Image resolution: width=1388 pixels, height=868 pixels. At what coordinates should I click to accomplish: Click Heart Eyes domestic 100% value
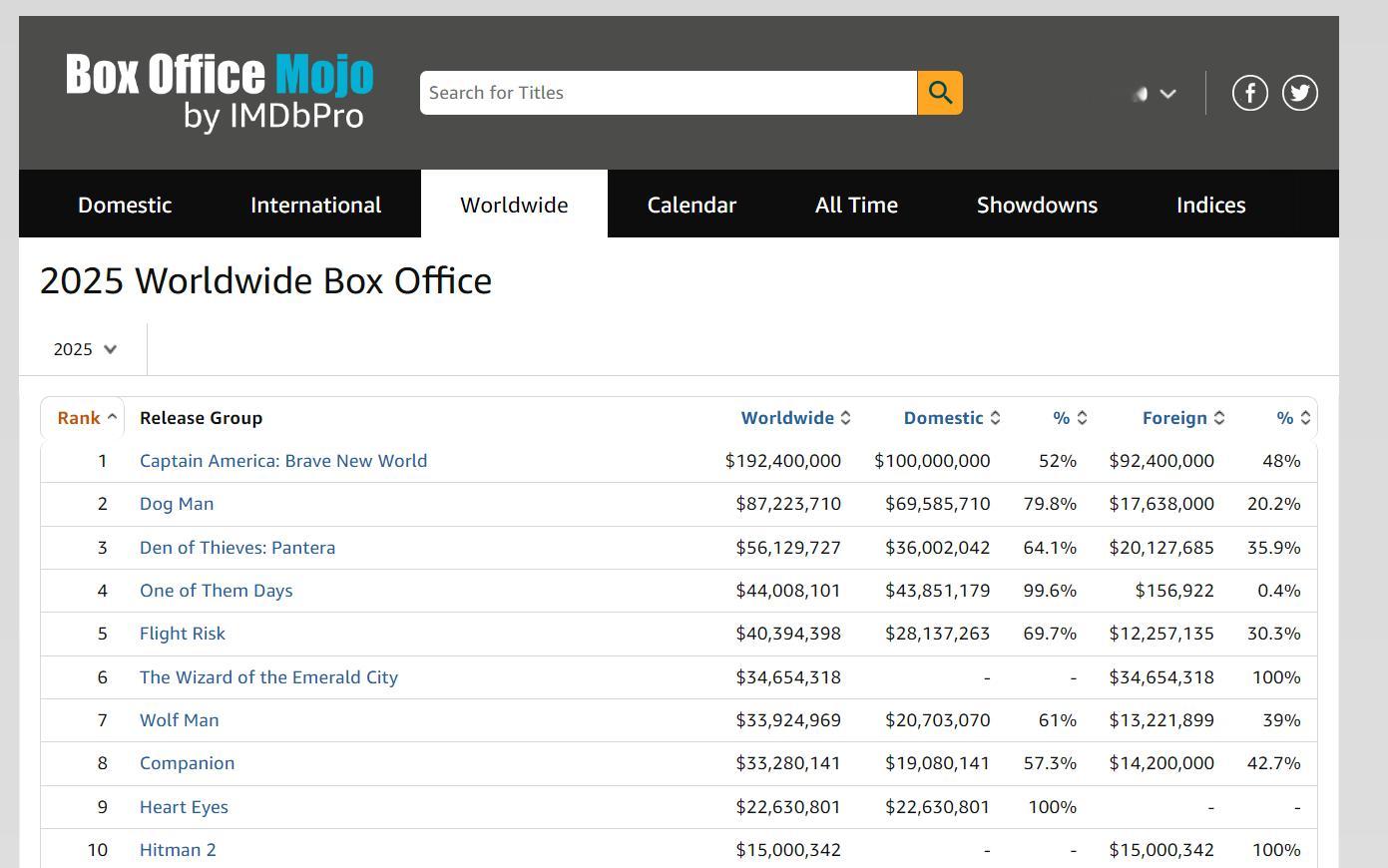point(1053,807)
